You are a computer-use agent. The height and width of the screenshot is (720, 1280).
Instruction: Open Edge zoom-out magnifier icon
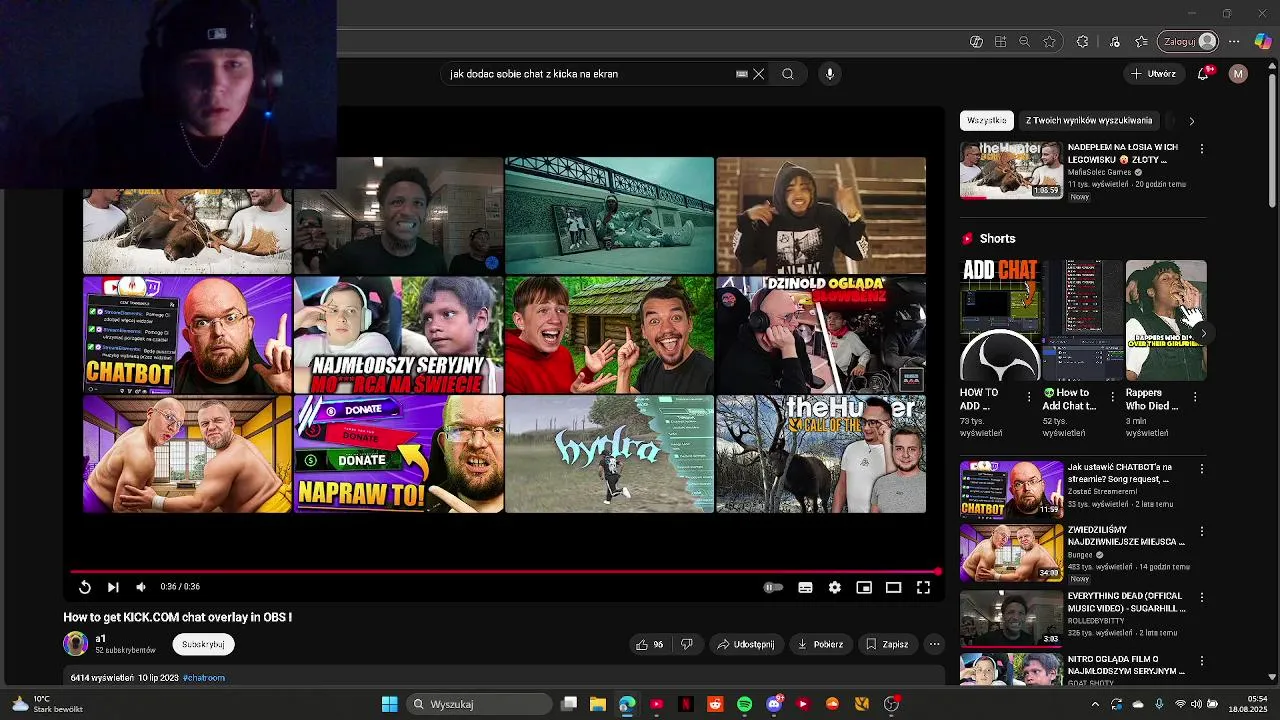[x=1024, y=42]
